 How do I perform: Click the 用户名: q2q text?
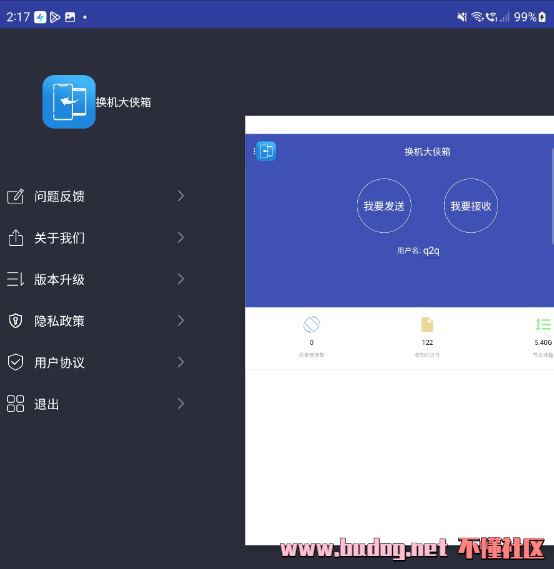click(x=418, y=251)
